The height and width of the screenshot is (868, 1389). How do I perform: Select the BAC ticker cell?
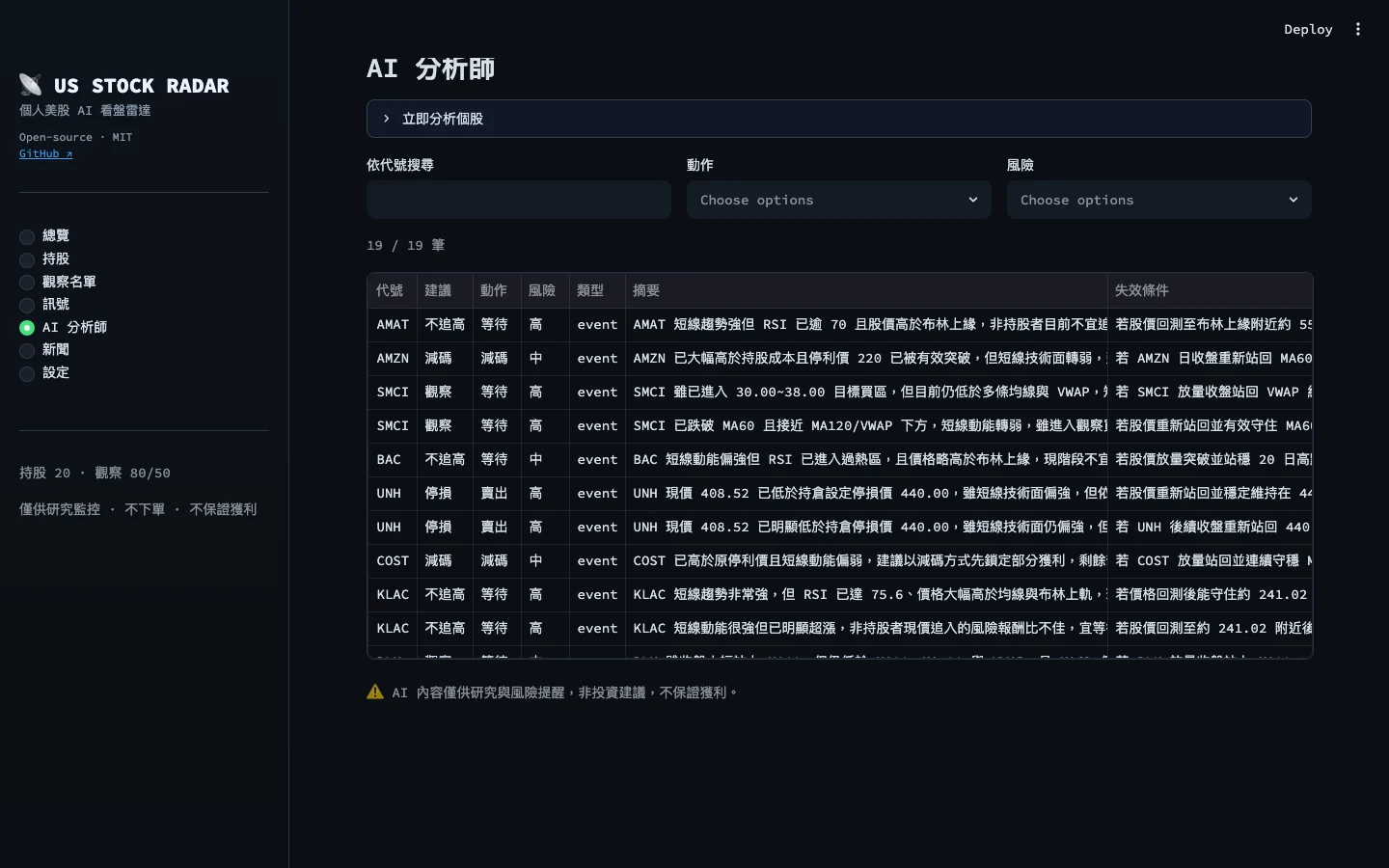[x=392, y=459]
